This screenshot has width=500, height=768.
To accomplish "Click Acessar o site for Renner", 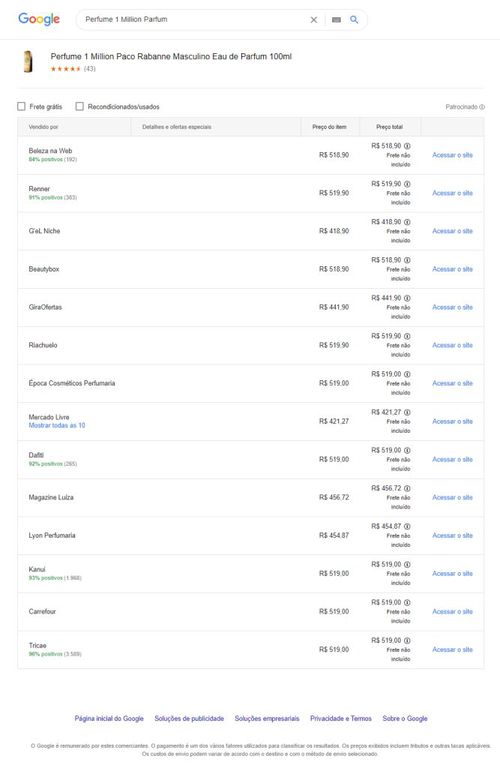I will tap(452, 193).
